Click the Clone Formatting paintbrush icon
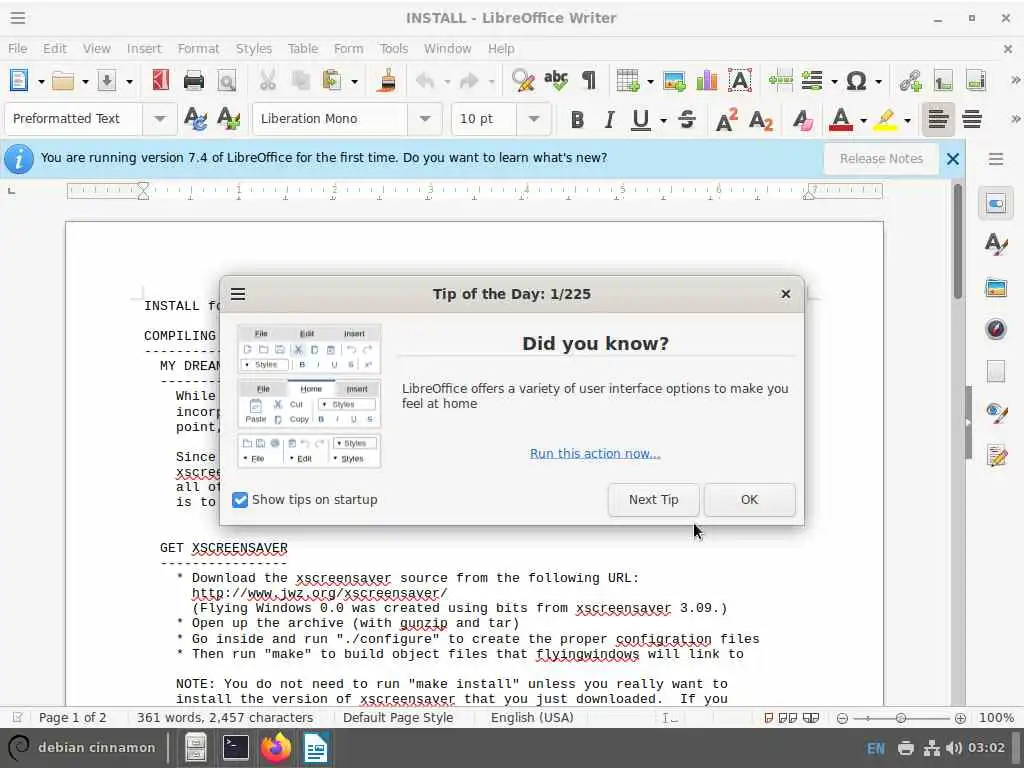Viewport: 1024px width, 768px height. [387, 81]
